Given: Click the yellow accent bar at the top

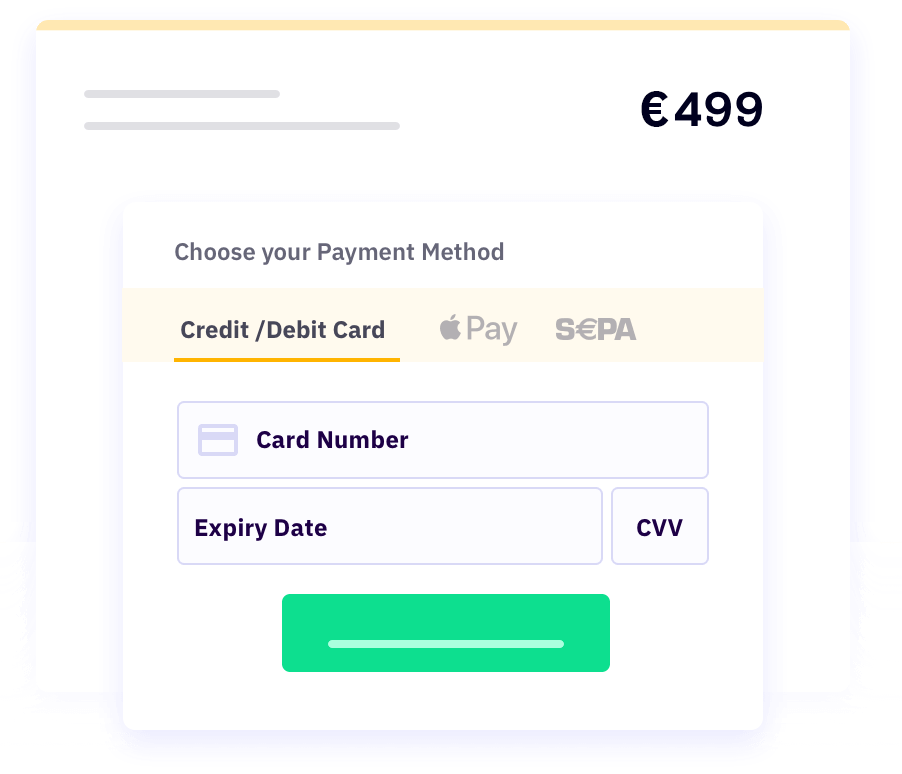Looking at the screenshot, I should coord(443,24).
